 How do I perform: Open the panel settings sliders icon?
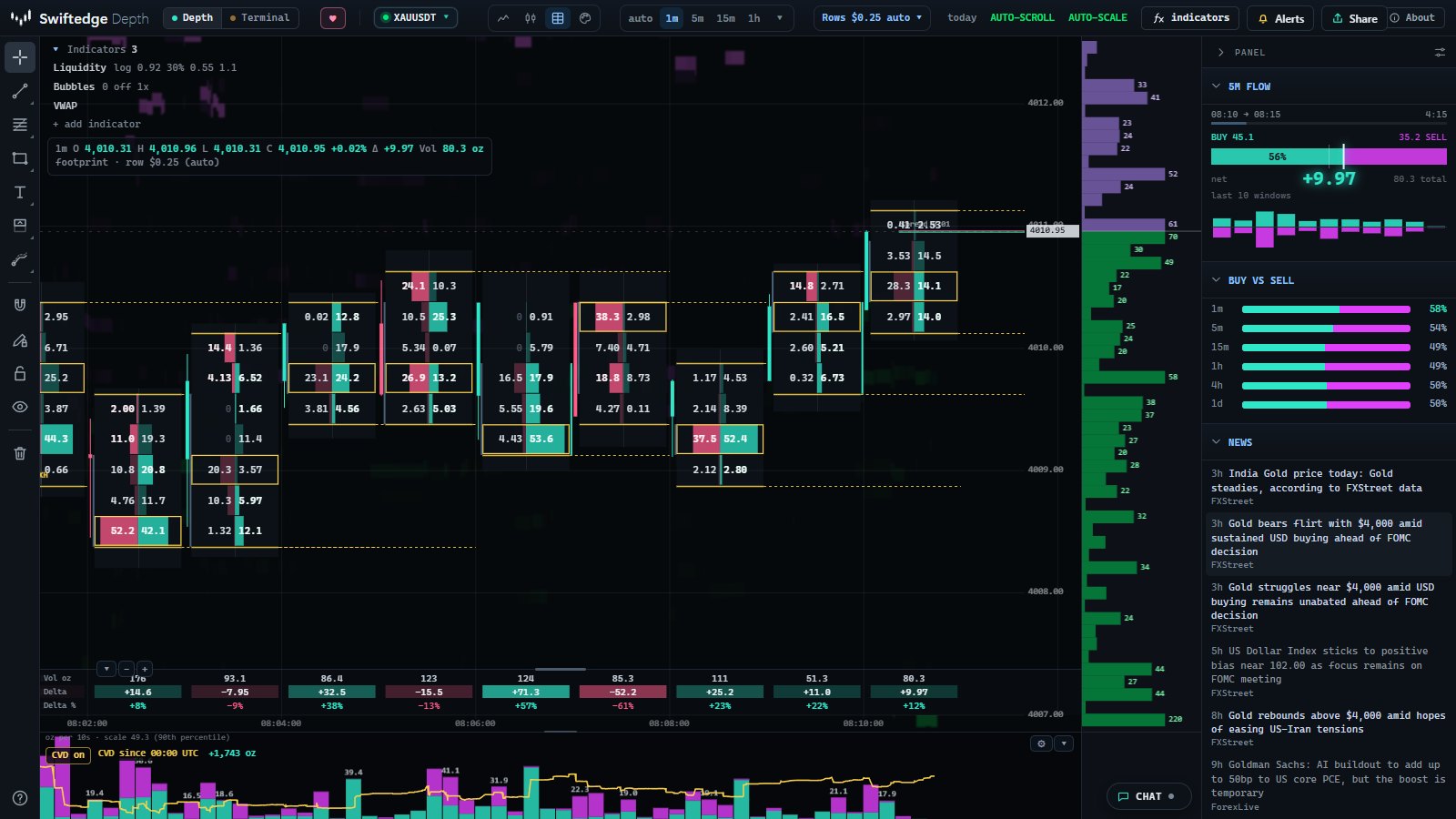coord(1440,53)
